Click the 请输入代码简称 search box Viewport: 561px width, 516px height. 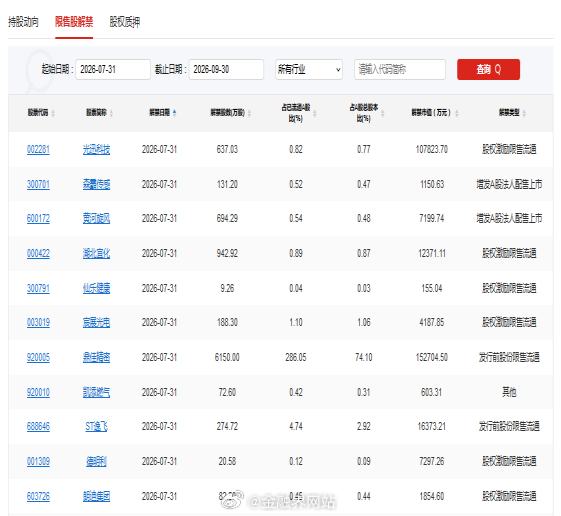(x=400, y=69)
